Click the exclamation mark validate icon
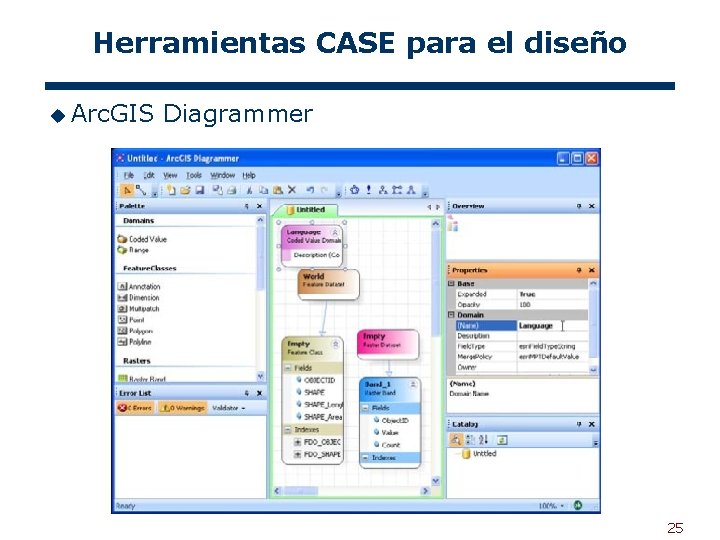The image size is (720, 540). coord(368,190)
